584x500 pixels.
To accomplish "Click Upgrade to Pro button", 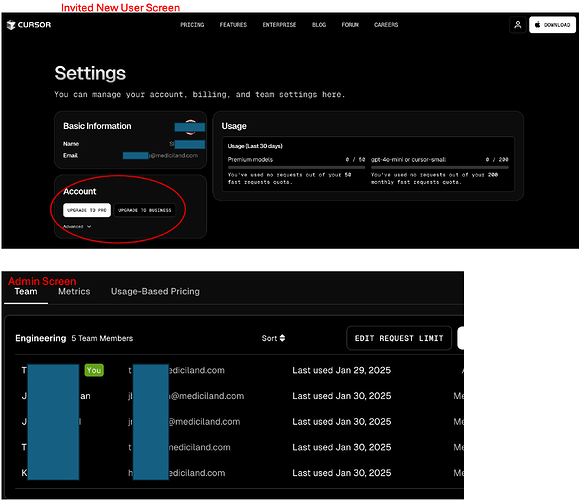I will (x=87, y=210).
